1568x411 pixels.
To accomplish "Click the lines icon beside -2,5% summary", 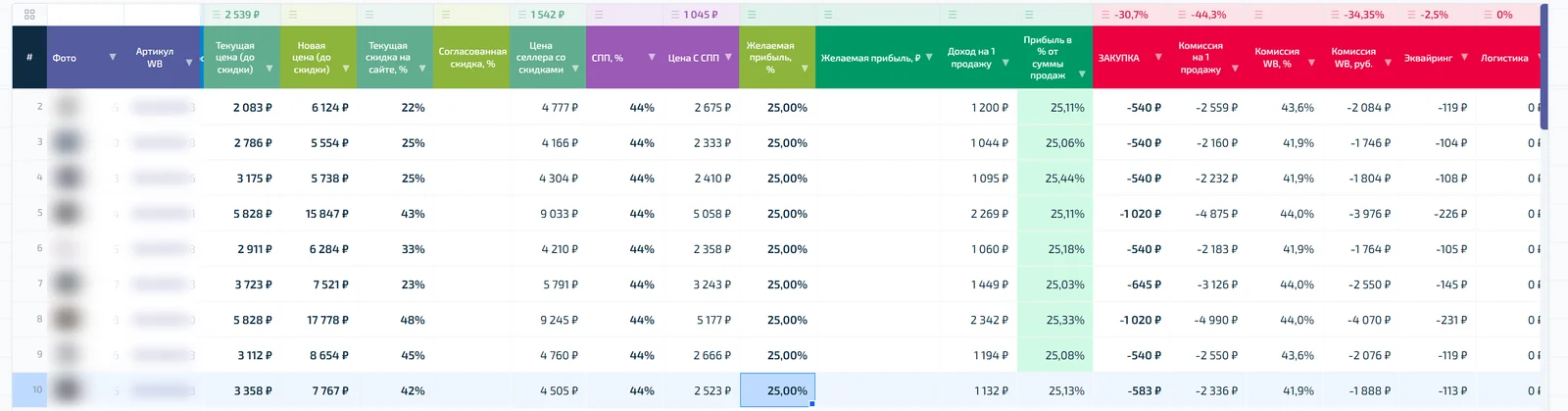I will click(1411, 15).
